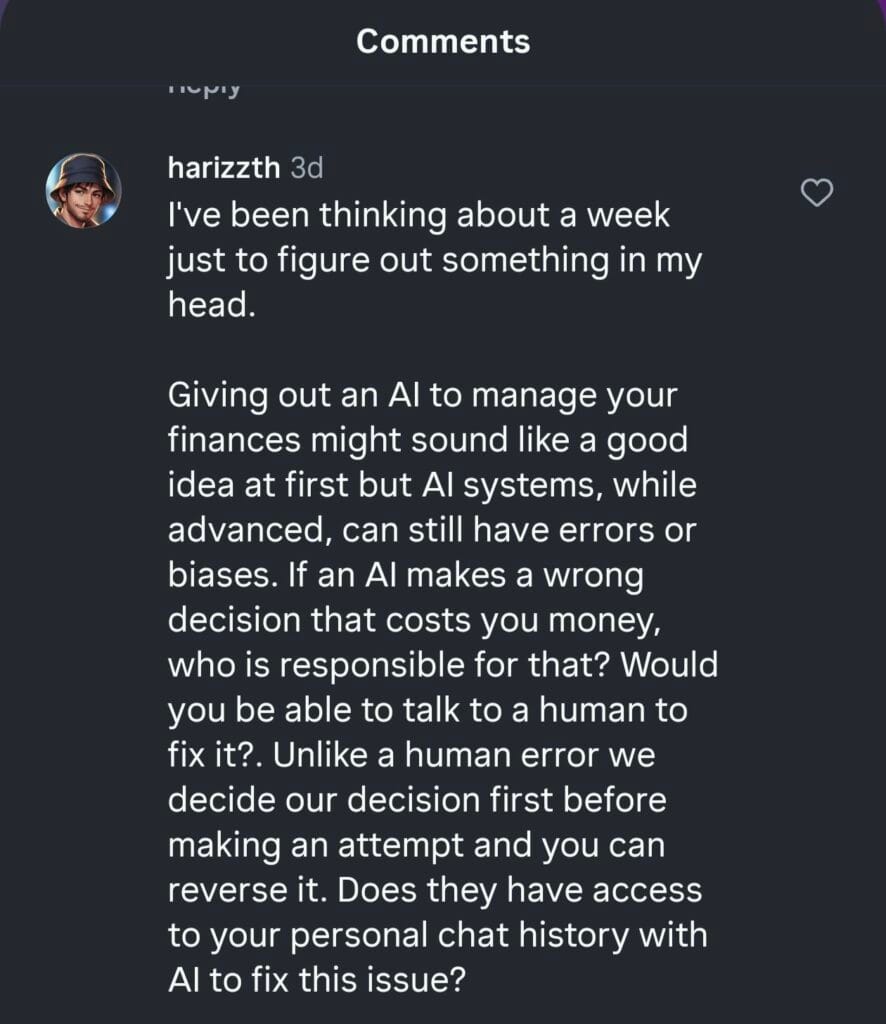Click the line "decide our decision first before"
The width and height of the screenshot is (886, 1024).
tap(416, 802)
